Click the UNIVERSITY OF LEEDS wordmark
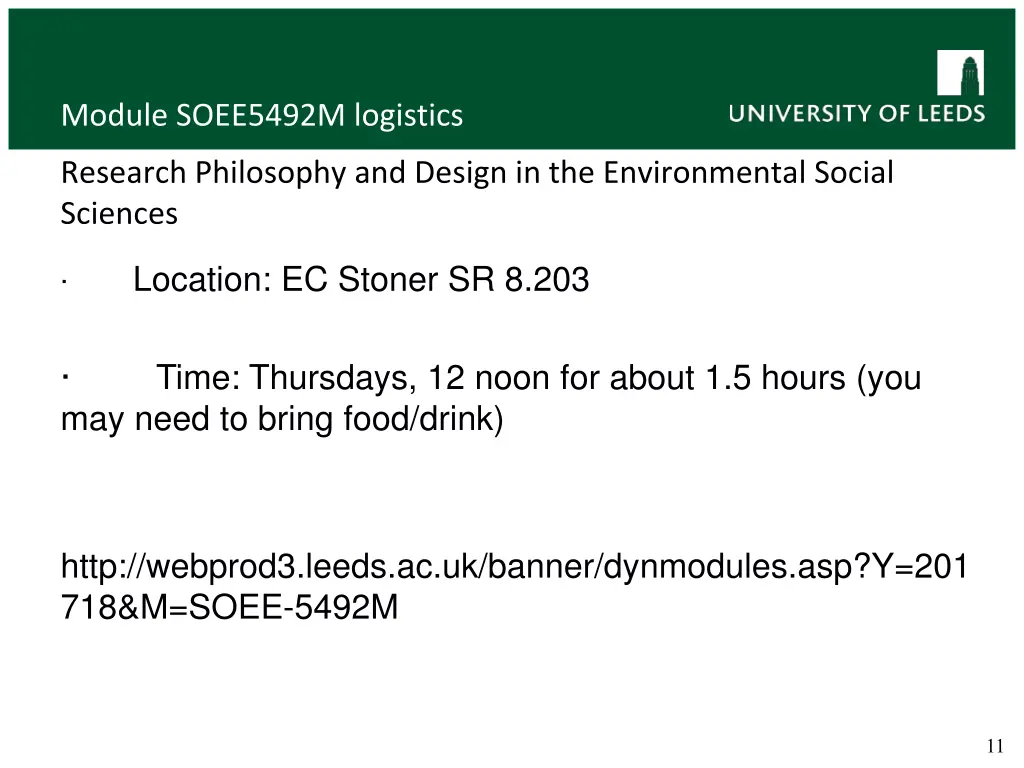The image size is (1024, 768). 856,114
